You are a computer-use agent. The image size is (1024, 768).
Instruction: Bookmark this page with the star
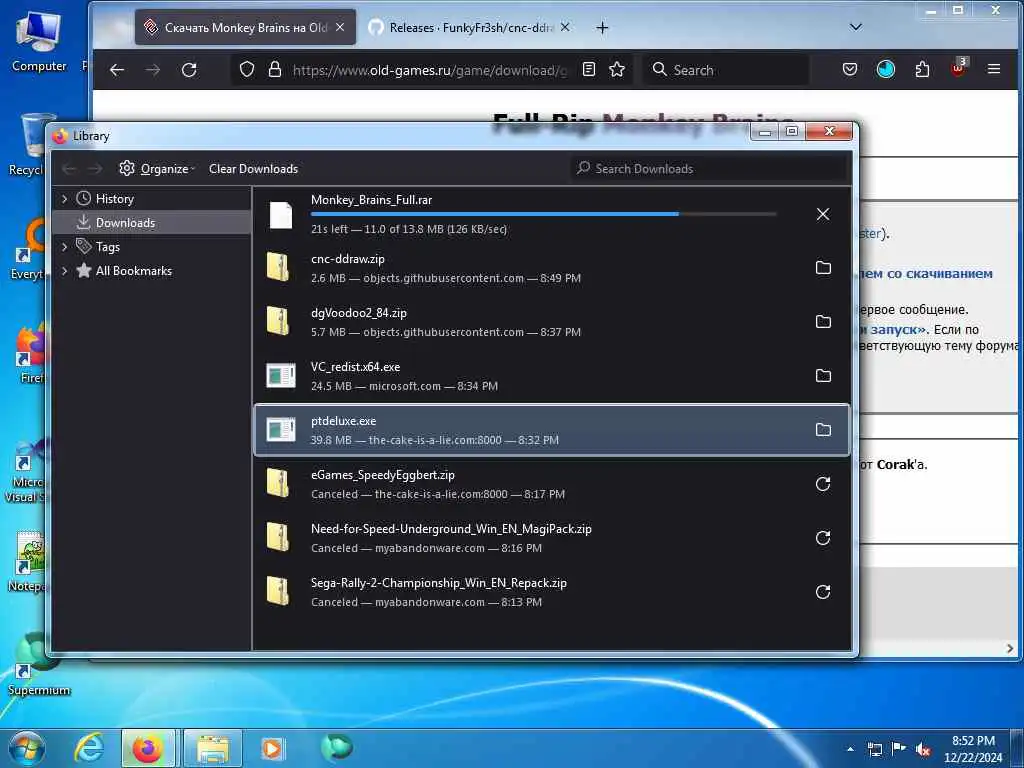616,69
